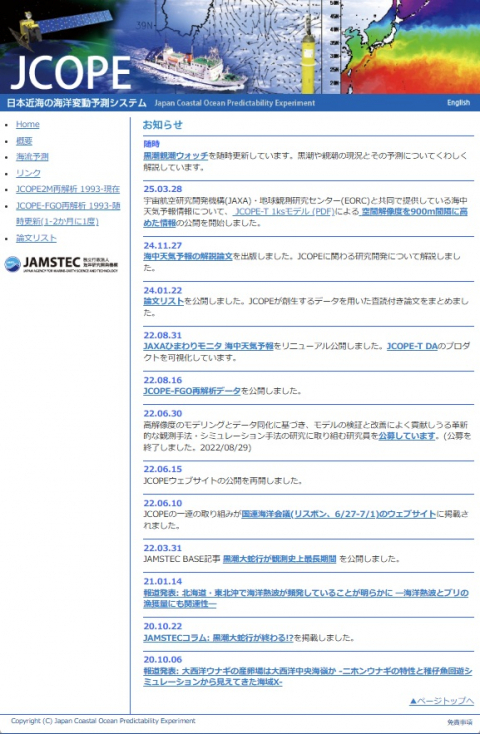This screenshot has width=480, height=734.
Task: Click the 22.03.31 date heading
Action: [x=162, y=548]
